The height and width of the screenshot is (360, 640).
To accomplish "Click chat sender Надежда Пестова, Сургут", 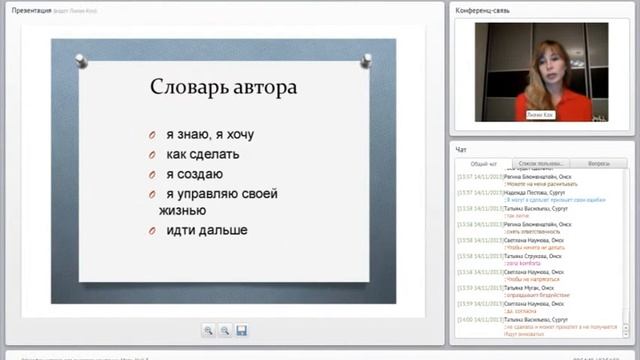I will pos(534,192).
